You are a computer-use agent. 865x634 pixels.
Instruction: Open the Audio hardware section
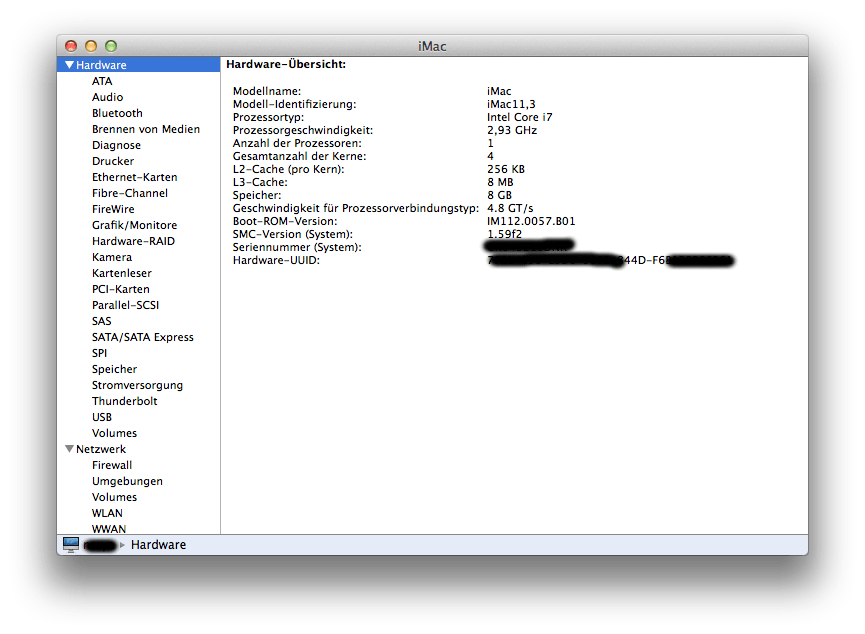(109, 96)
